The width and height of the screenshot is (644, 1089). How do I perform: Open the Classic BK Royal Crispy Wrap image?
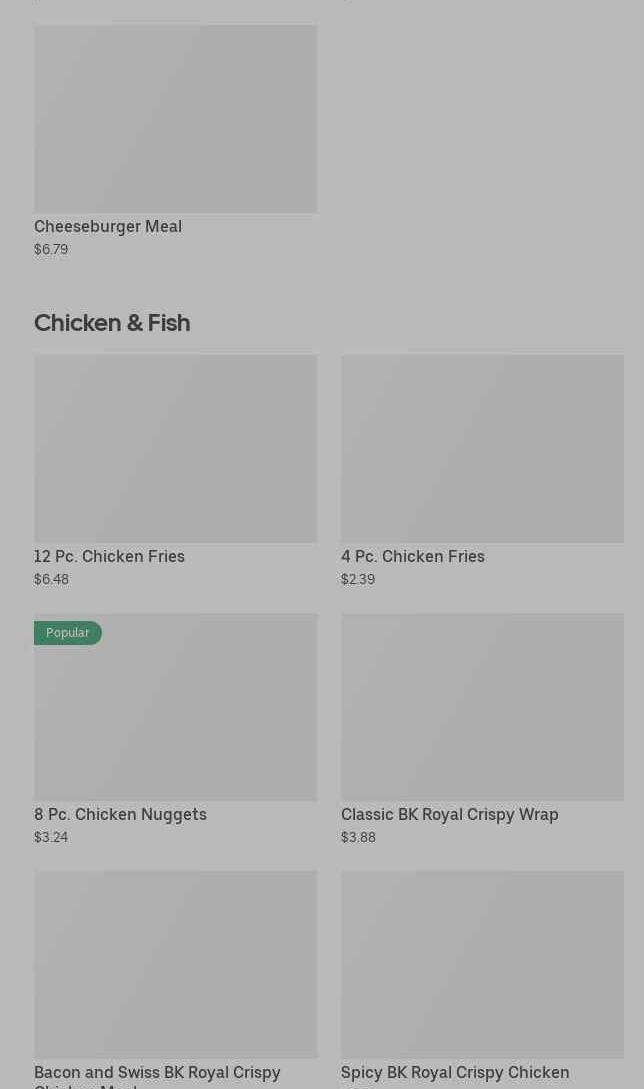coord(482,706)
